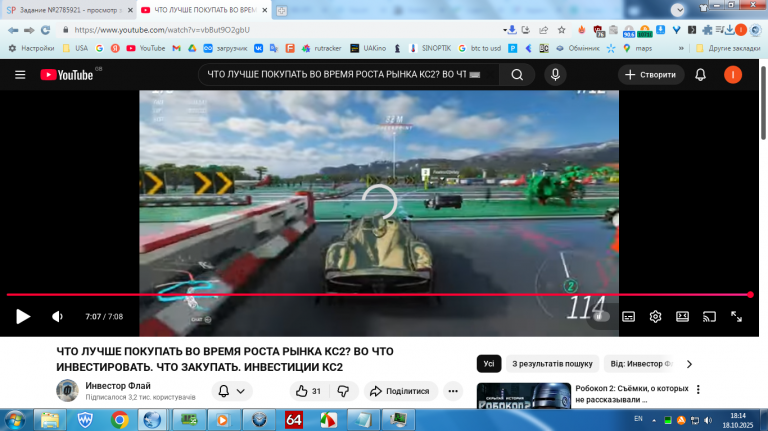Share the video via Поділитися
Screen dimensions: 768x431
coord(400,391)
